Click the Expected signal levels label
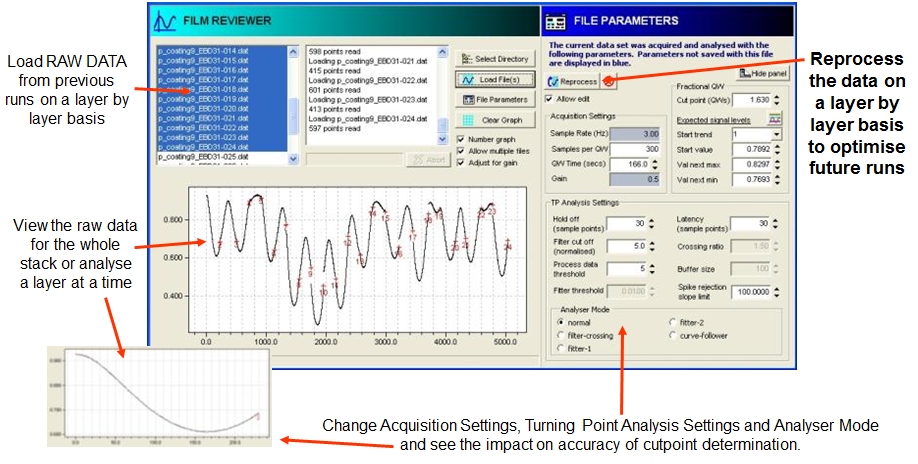The image size is (918, 464). [713, 120]
